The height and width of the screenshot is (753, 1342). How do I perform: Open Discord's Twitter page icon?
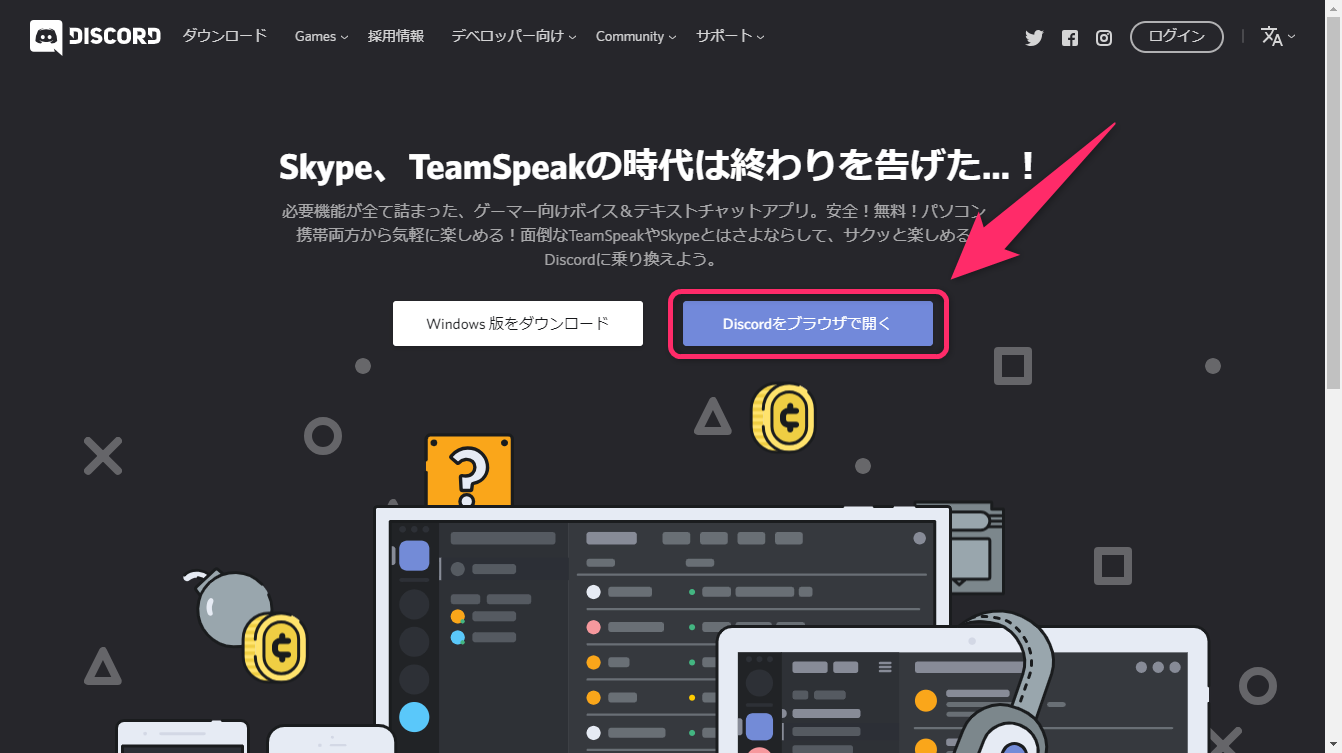pyautogui.click(x=1034, y=38)
